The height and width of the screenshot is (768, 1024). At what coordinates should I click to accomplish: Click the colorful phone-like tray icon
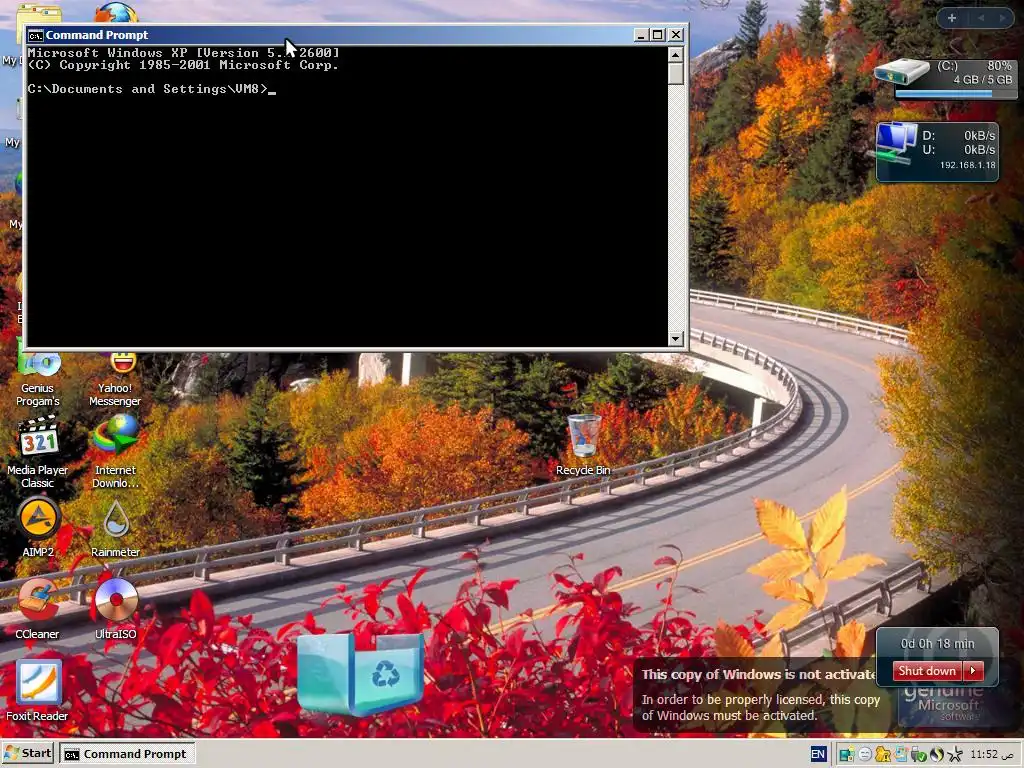901,754
